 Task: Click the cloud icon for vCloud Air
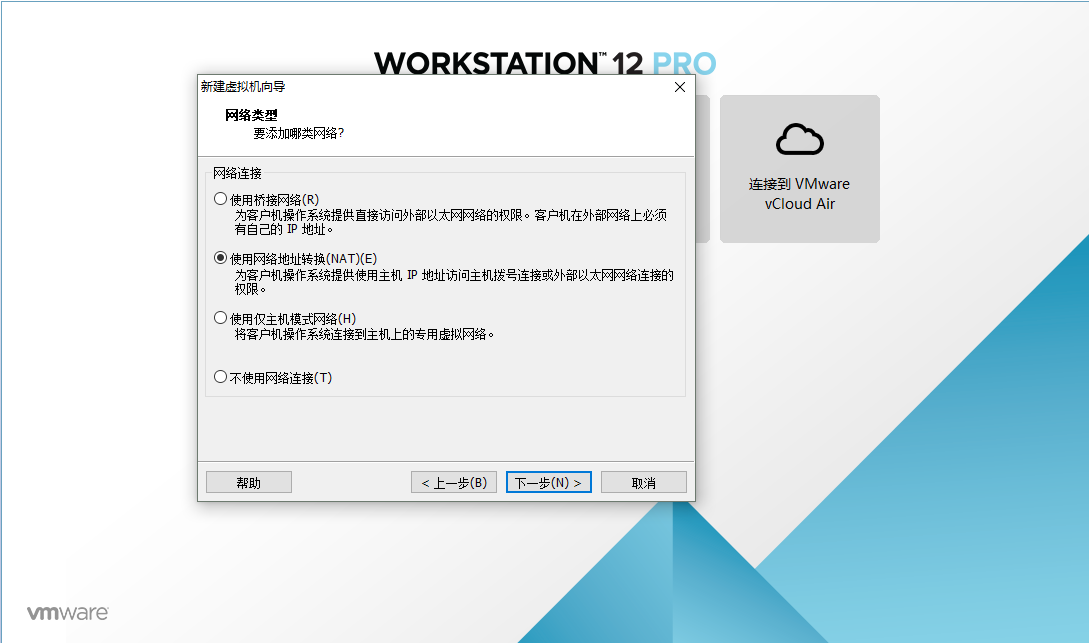(x=800, y=140)
